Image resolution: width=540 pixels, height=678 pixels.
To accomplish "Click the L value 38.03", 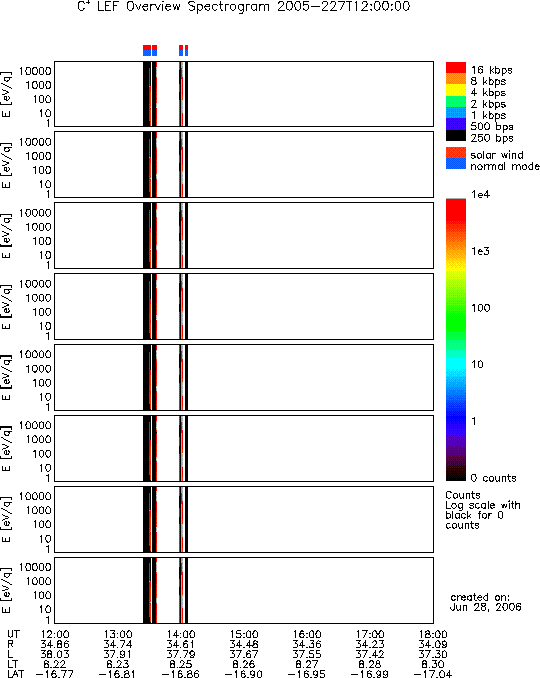I will (54, 654).
